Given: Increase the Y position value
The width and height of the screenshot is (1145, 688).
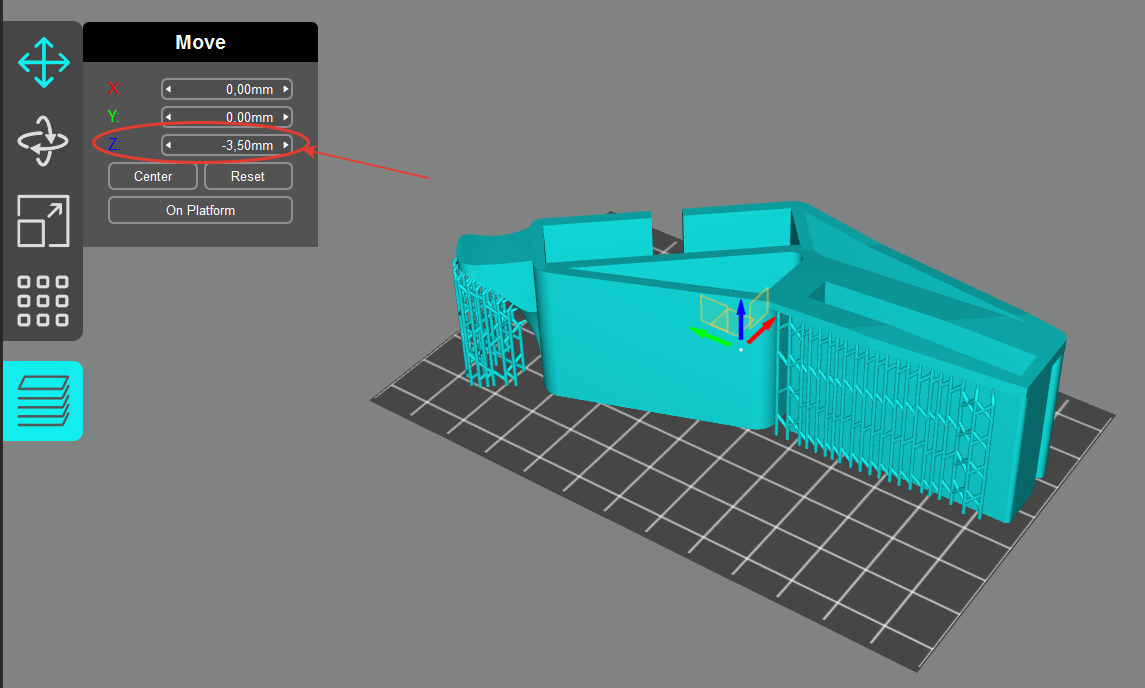Looking at the screenshot, I should (x=286, y=117).
